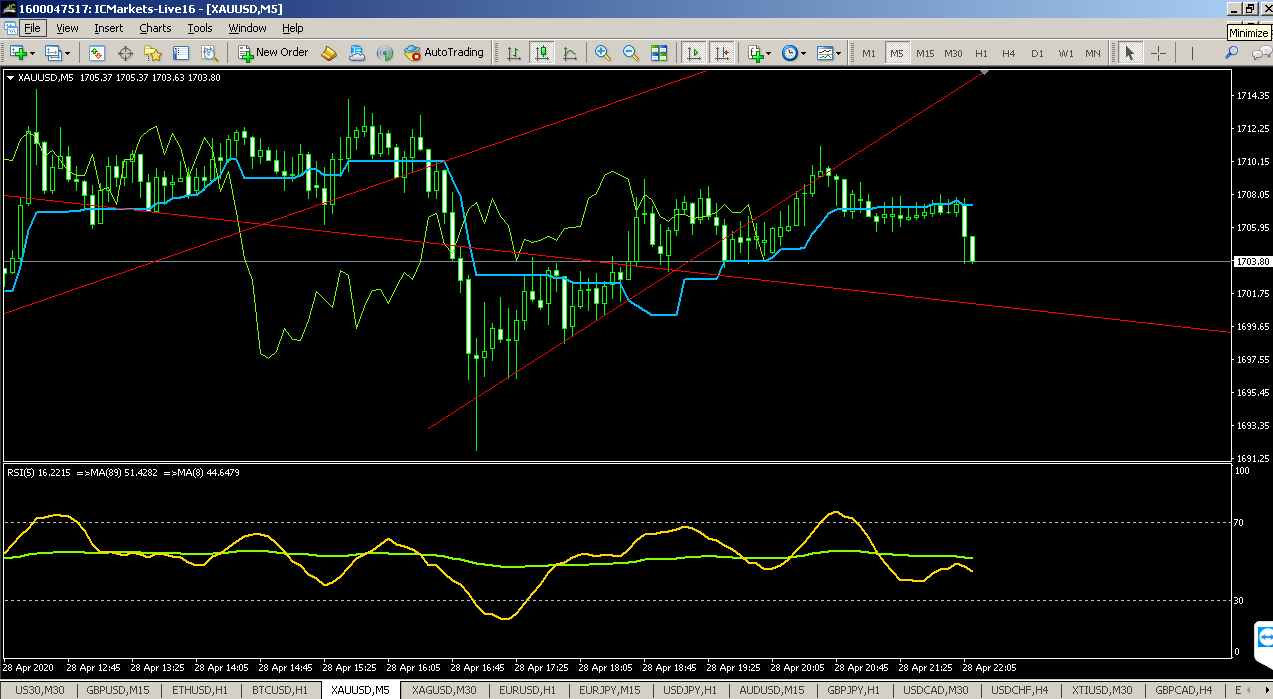Screen dimensions: 1273x699
Task: Toggle the Market Watch window
Action: [x=98, y=53]
